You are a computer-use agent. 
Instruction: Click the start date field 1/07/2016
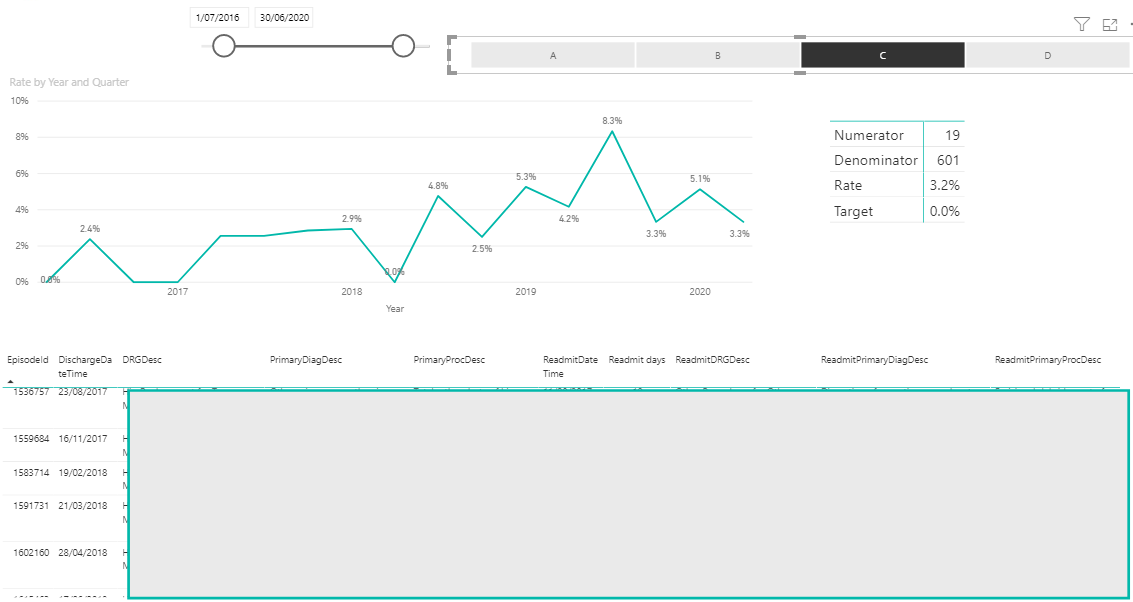[x=220, y=18]
